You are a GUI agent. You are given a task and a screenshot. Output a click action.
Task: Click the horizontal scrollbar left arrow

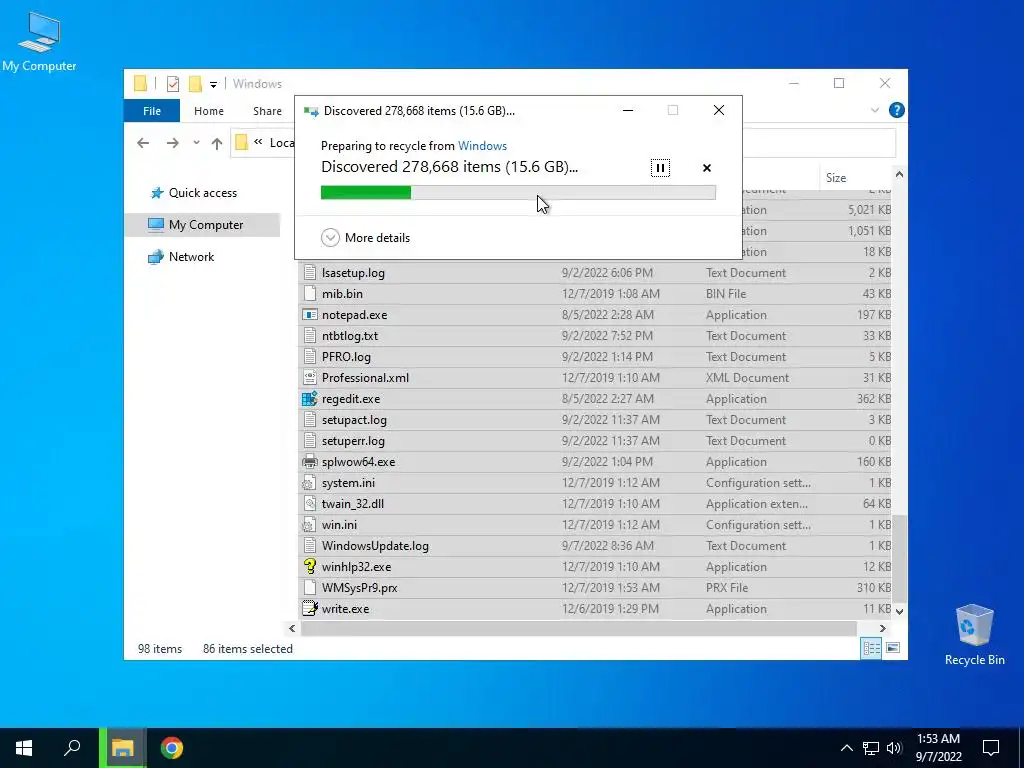pyautogui.click(x=292, y=628)
